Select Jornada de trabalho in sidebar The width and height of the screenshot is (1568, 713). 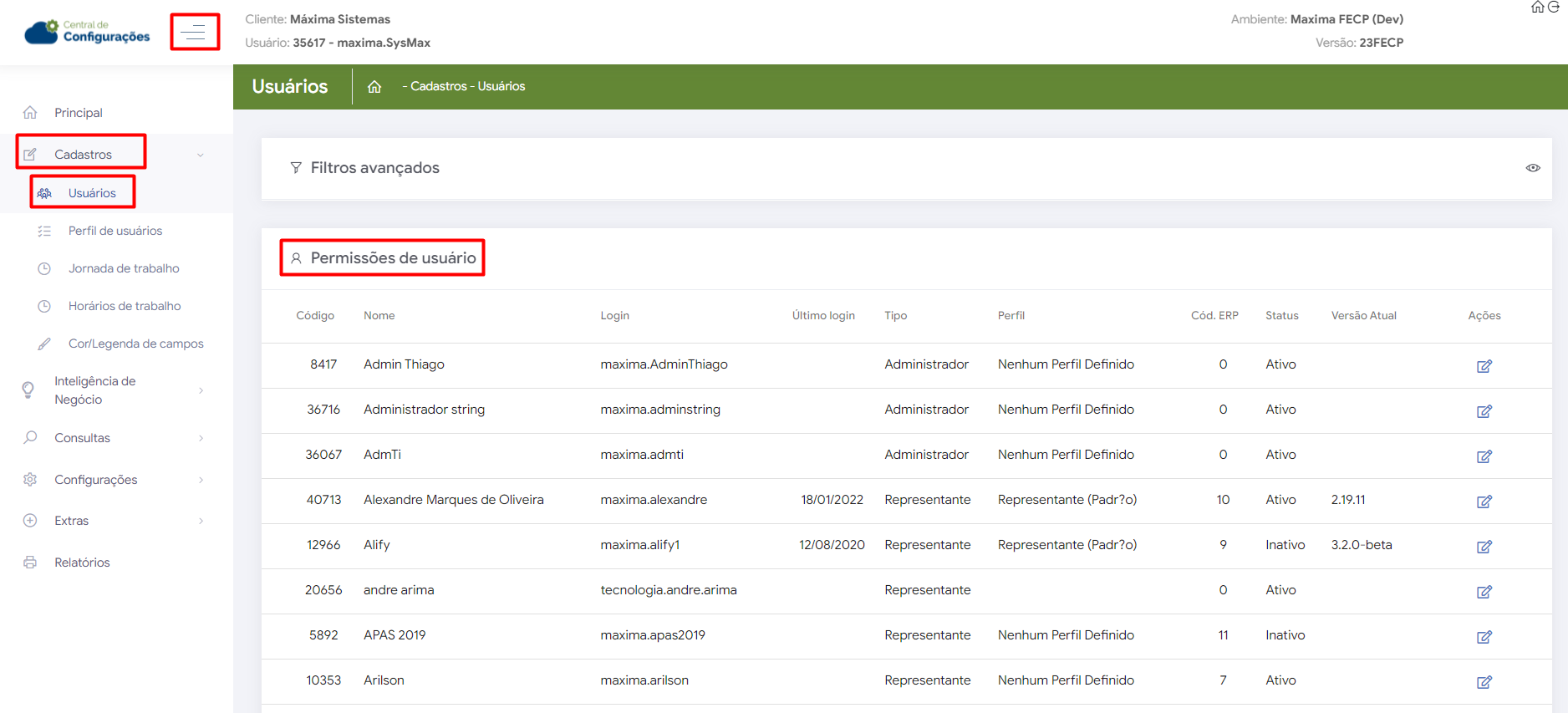click(124, 268)
